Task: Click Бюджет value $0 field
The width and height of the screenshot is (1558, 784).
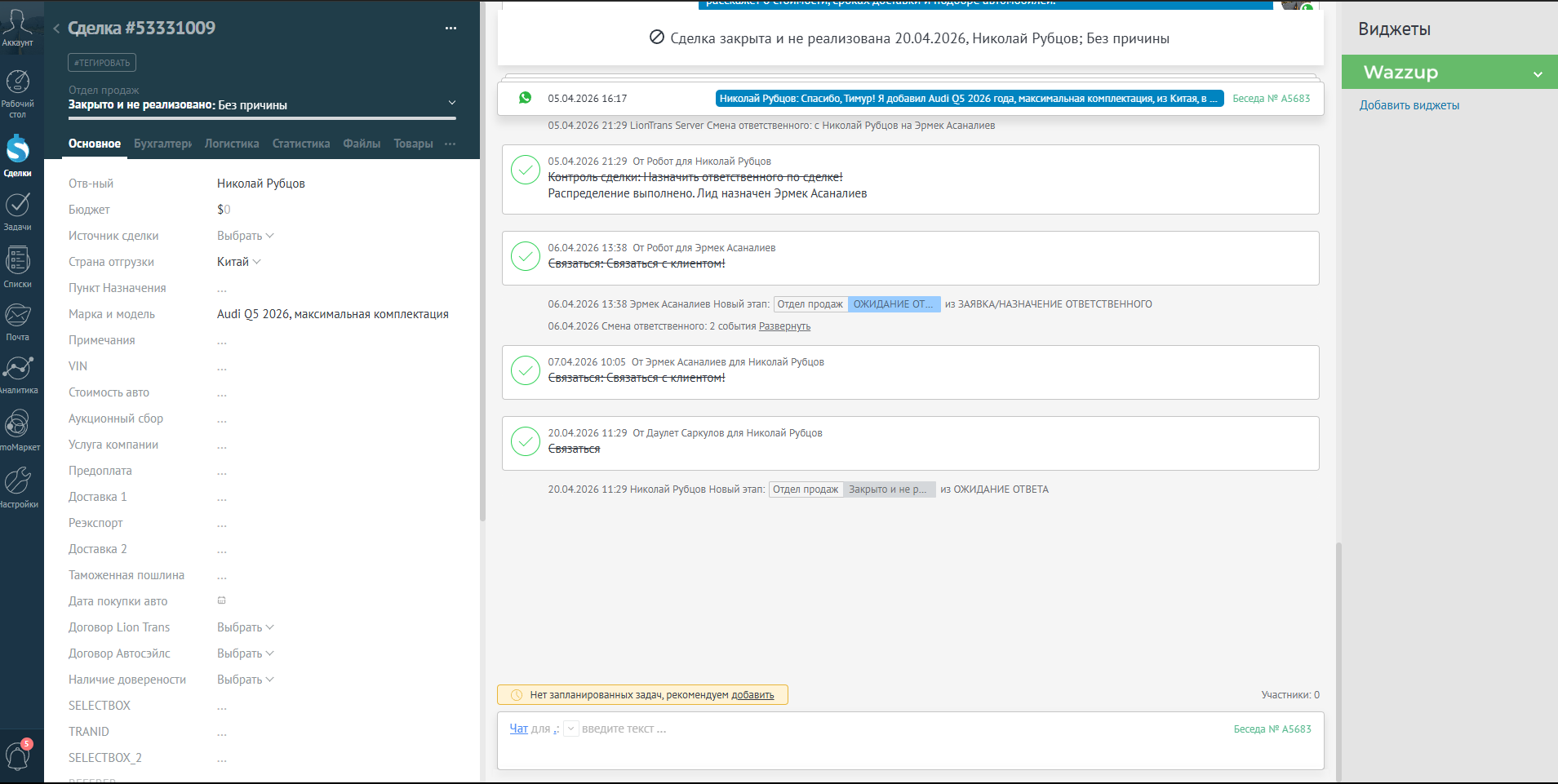Action: [x=224, y=210]
